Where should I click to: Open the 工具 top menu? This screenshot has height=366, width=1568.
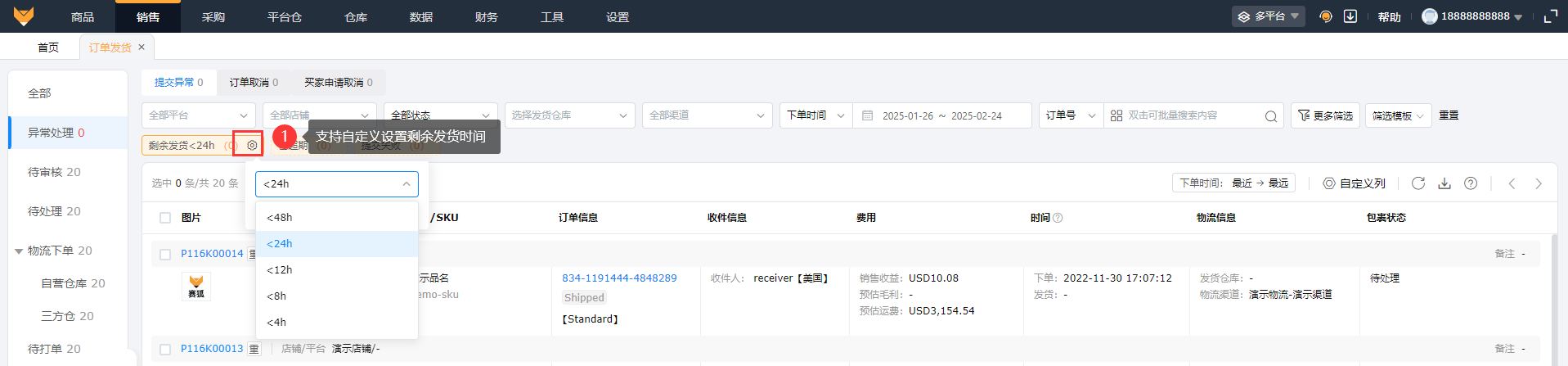(552, 16)
